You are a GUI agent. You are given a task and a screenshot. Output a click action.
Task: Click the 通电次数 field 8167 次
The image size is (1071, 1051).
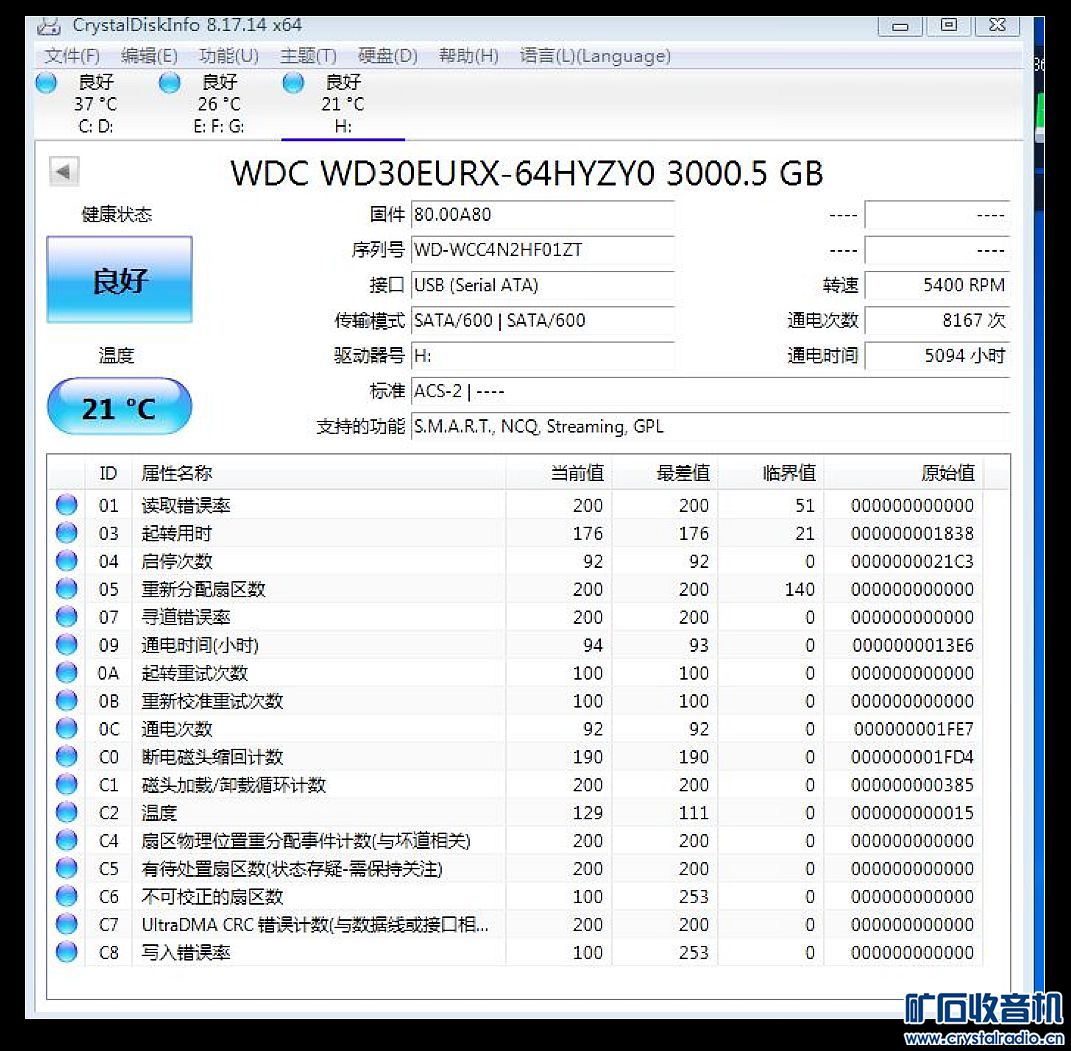[x=937, y=320]
